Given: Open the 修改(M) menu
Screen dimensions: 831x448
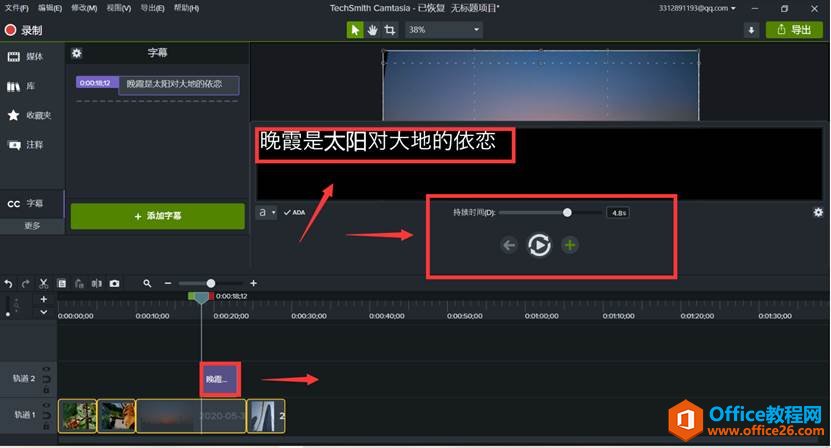Looking at the screenshot, I should tap(84, 8).
